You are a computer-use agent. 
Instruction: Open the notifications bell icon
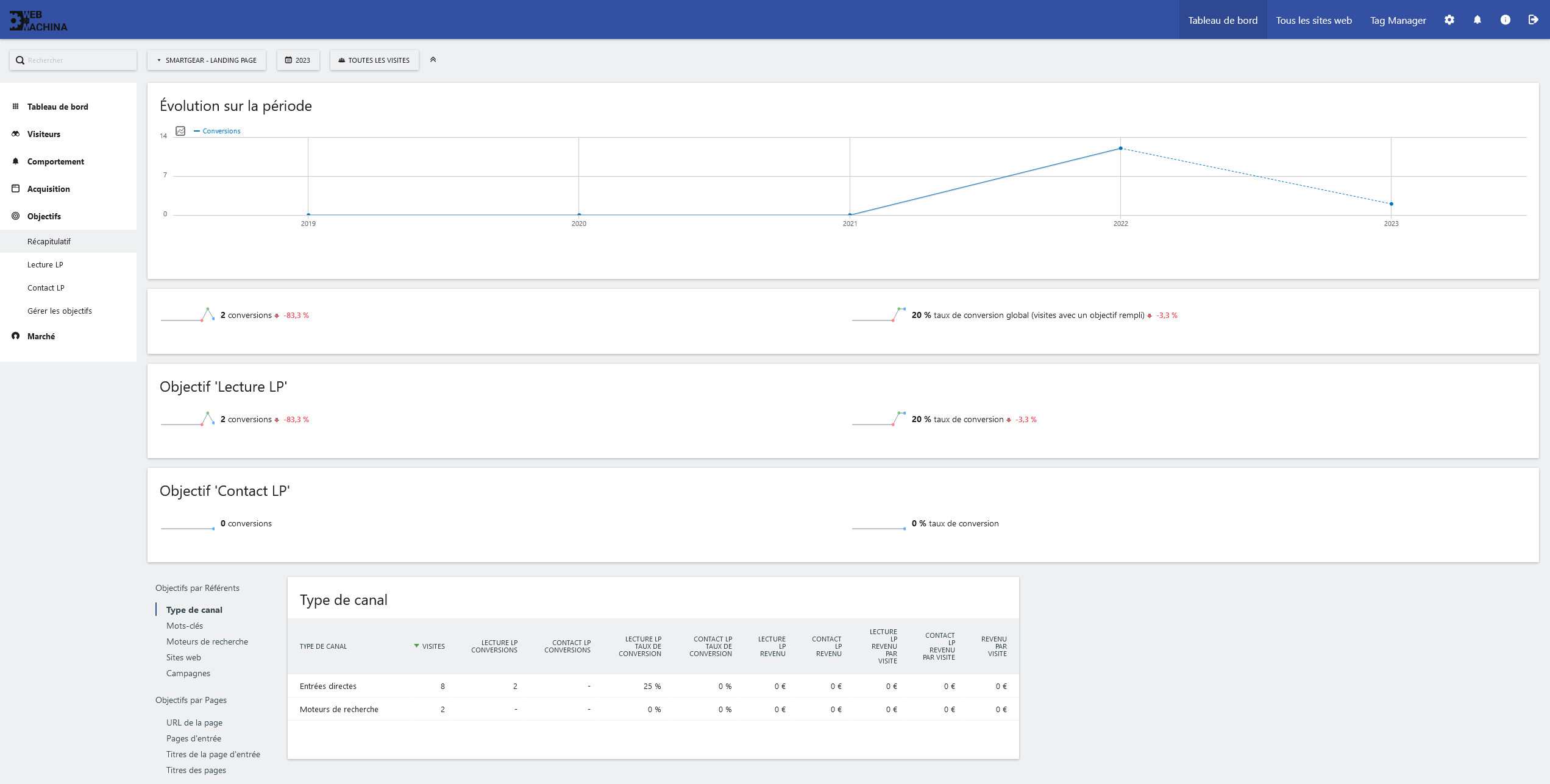(x=1477, y=20)
